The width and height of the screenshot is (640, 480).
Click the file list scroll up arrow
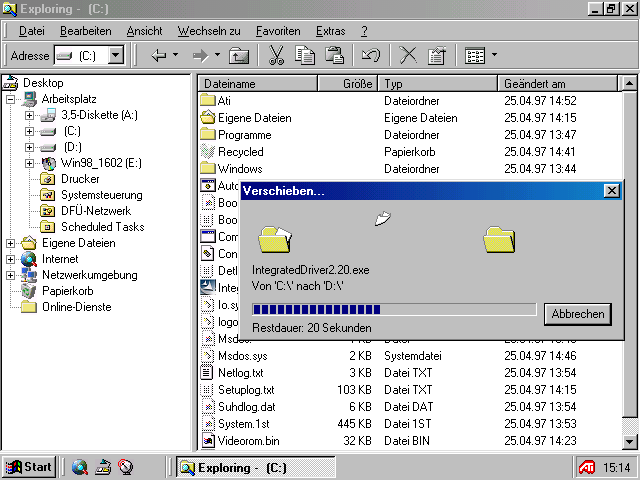tap(629, 84)
